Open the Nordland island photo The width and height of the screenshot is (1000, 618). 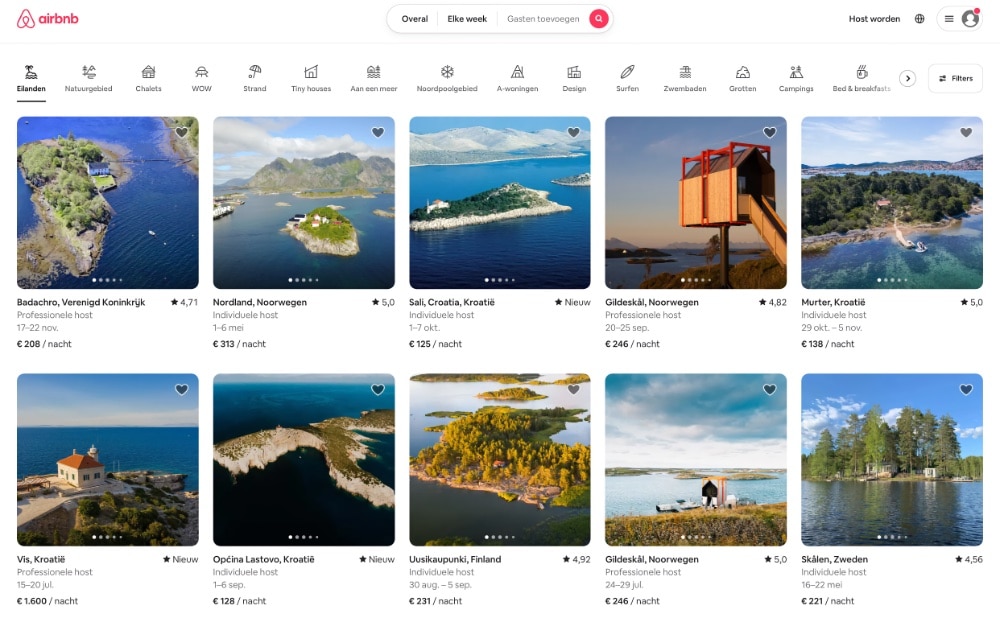pos(304,203)
